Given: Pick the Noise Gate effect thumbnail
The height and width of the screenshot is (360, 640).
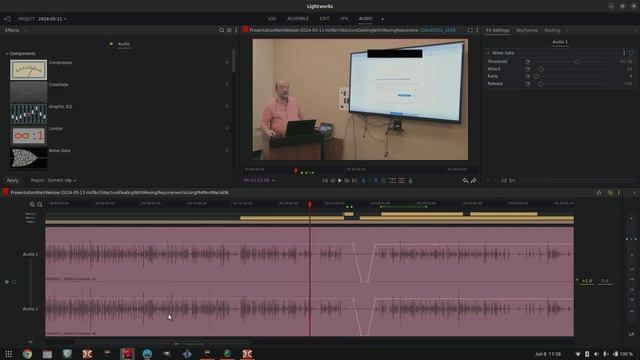Looking at the screenshot, I should pyautogui.click(x=29, y=158).
